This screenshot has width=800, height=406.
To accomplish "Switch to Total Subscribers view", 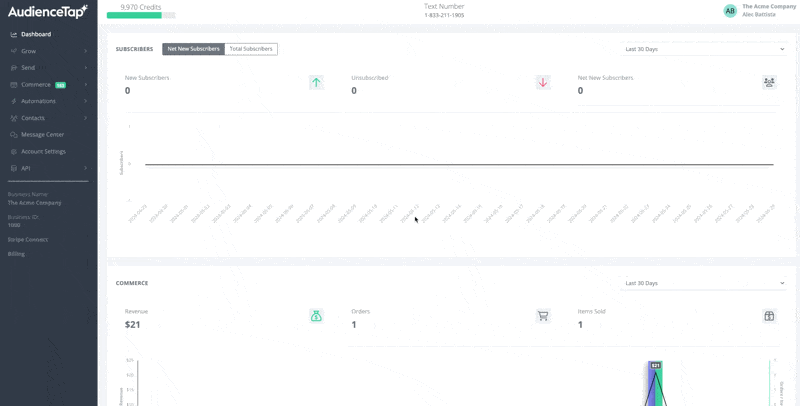I will click(x=251, y=49).
